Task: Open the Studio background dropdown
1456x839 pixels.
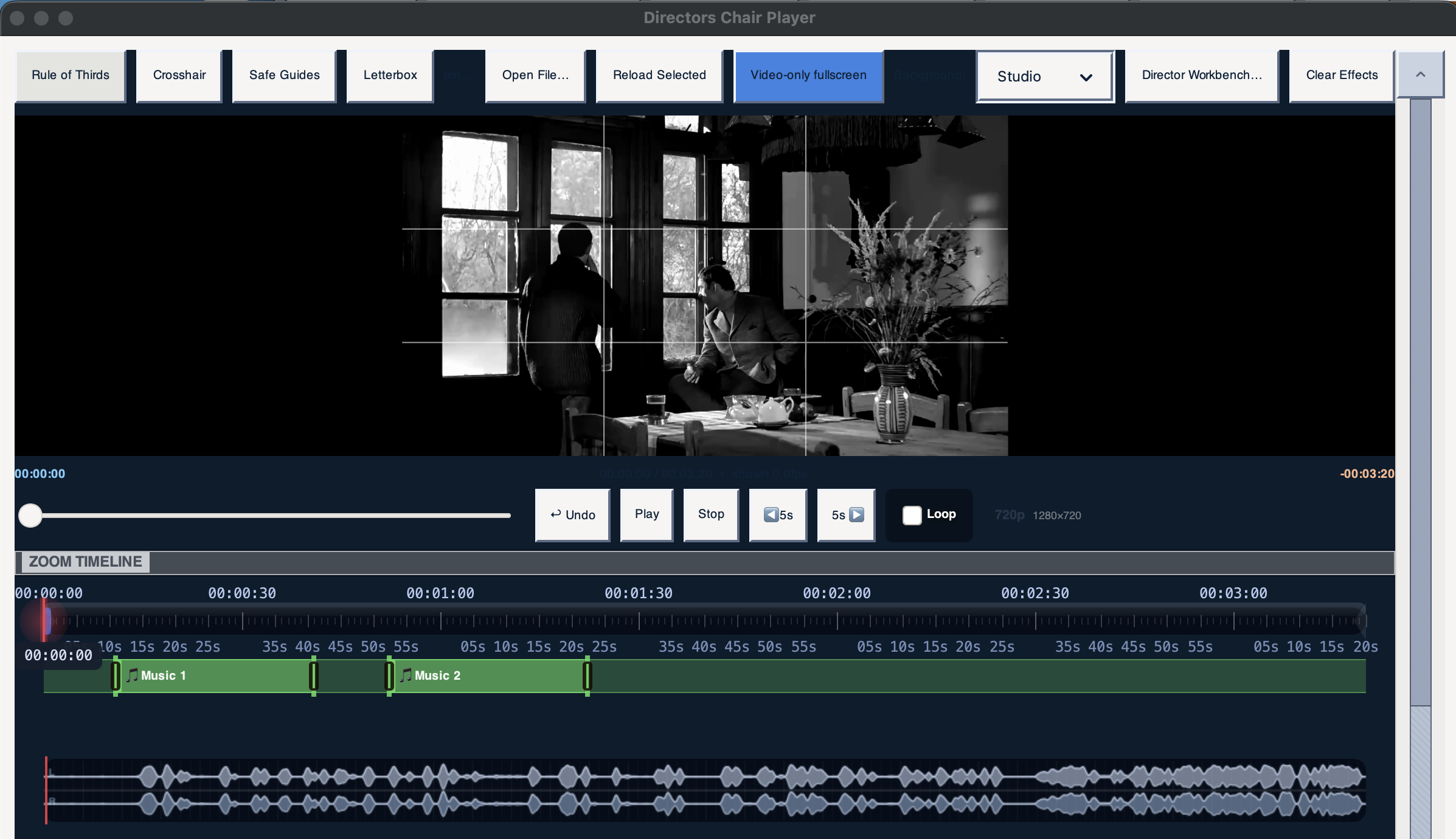Action: coord(1045,77)
